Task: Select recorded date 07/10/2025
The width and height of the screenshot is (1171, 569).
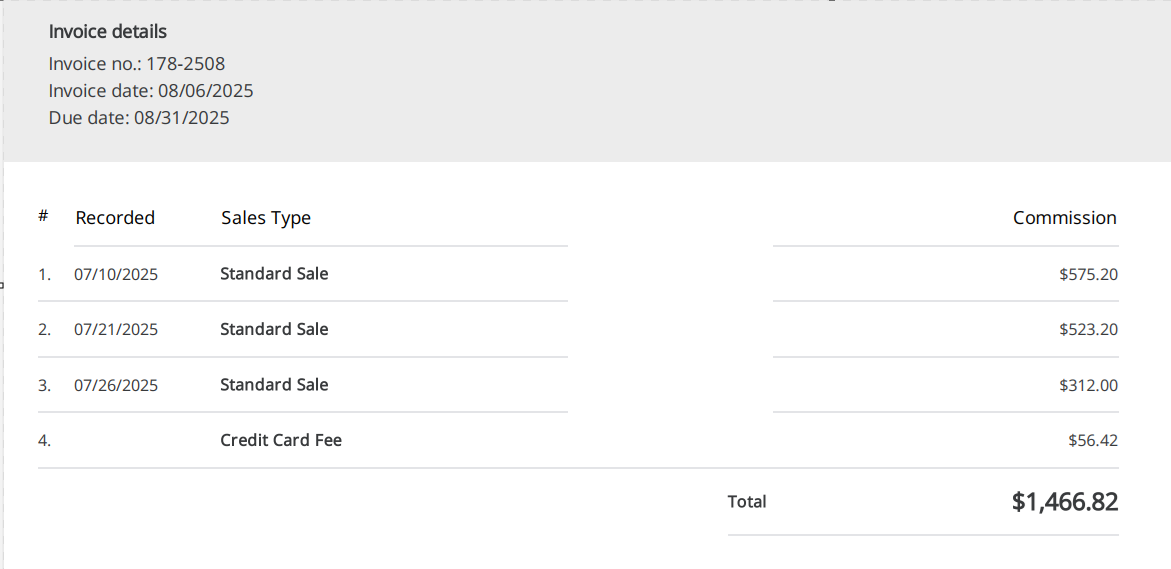Action: 116,274
